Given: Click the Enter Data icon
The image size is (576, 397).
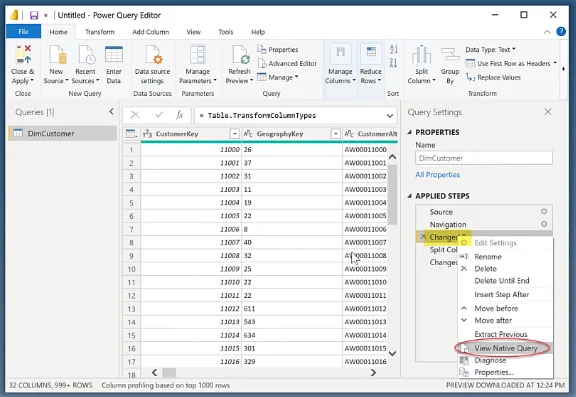Looking at the screenshot, I should [114, 55].
